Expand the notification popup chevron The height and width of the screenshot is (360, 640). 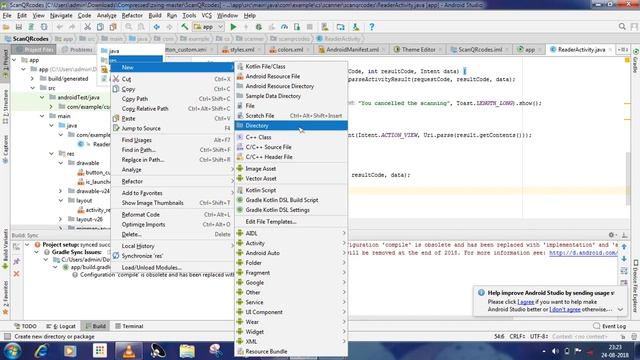[x=620, y=309]
